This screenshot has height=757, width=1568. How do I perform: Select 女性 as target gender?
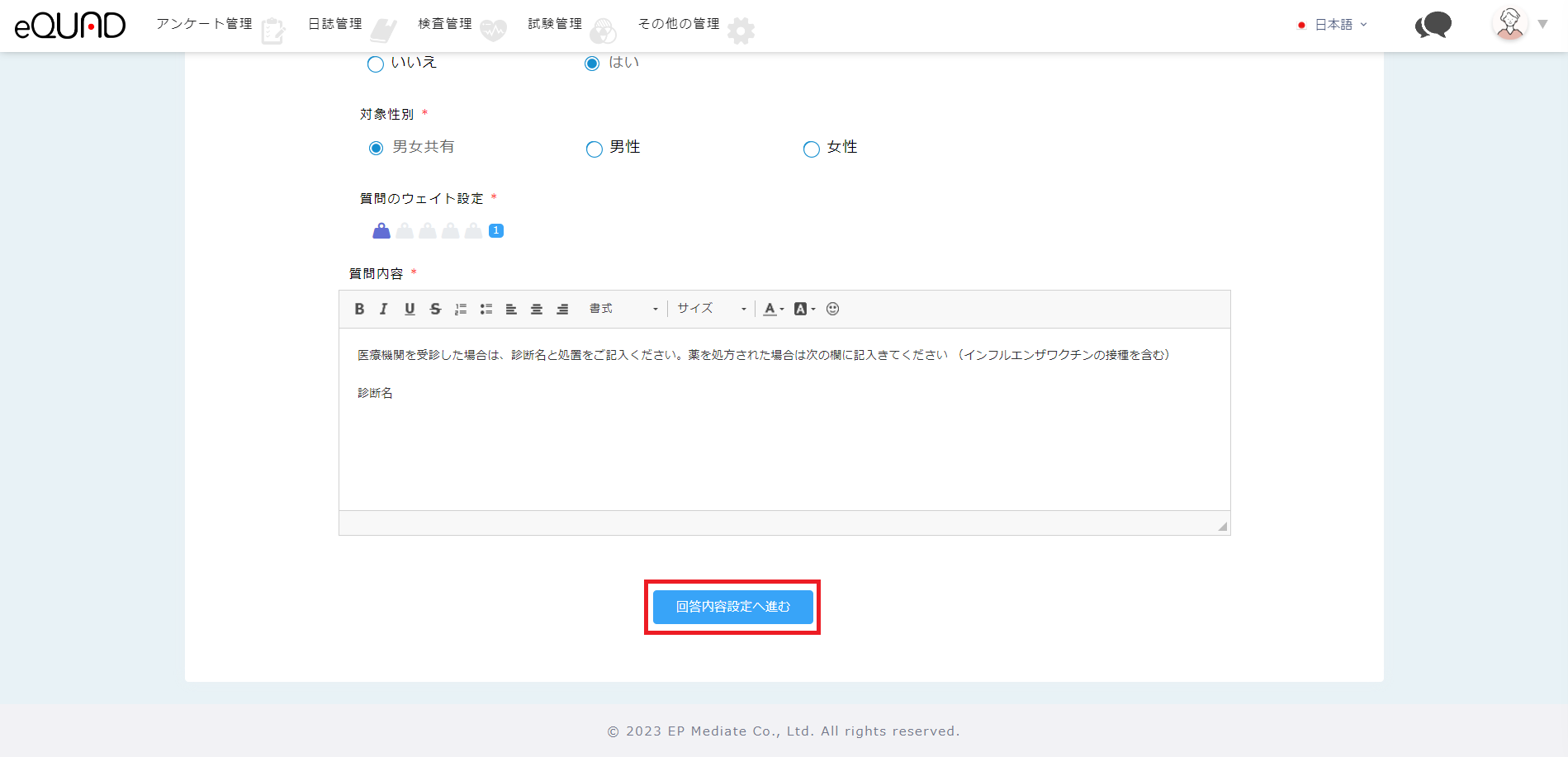[812, 149]
